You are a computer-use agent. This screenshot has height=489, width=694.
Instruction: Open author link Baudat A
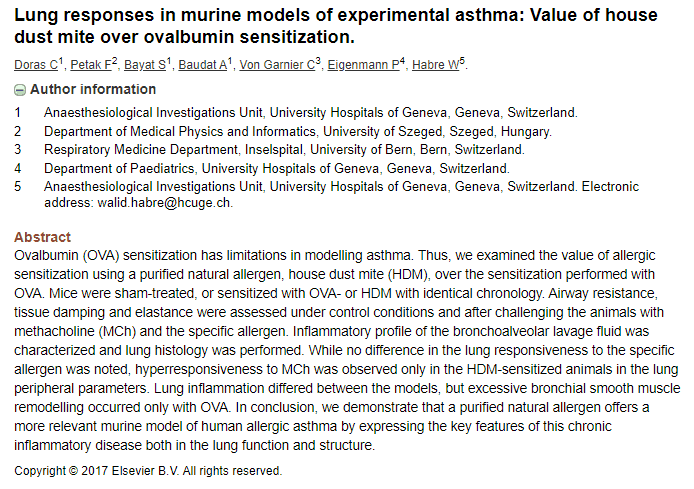203,65
